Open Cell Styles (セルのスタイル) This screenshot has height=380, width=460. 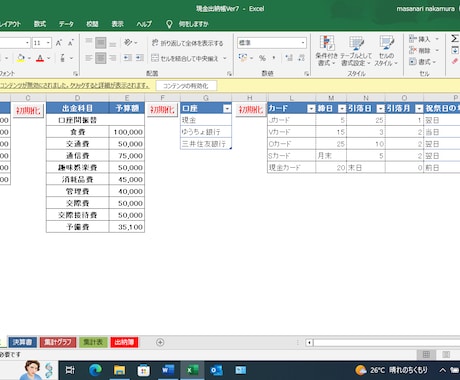(x=386, y=51)
